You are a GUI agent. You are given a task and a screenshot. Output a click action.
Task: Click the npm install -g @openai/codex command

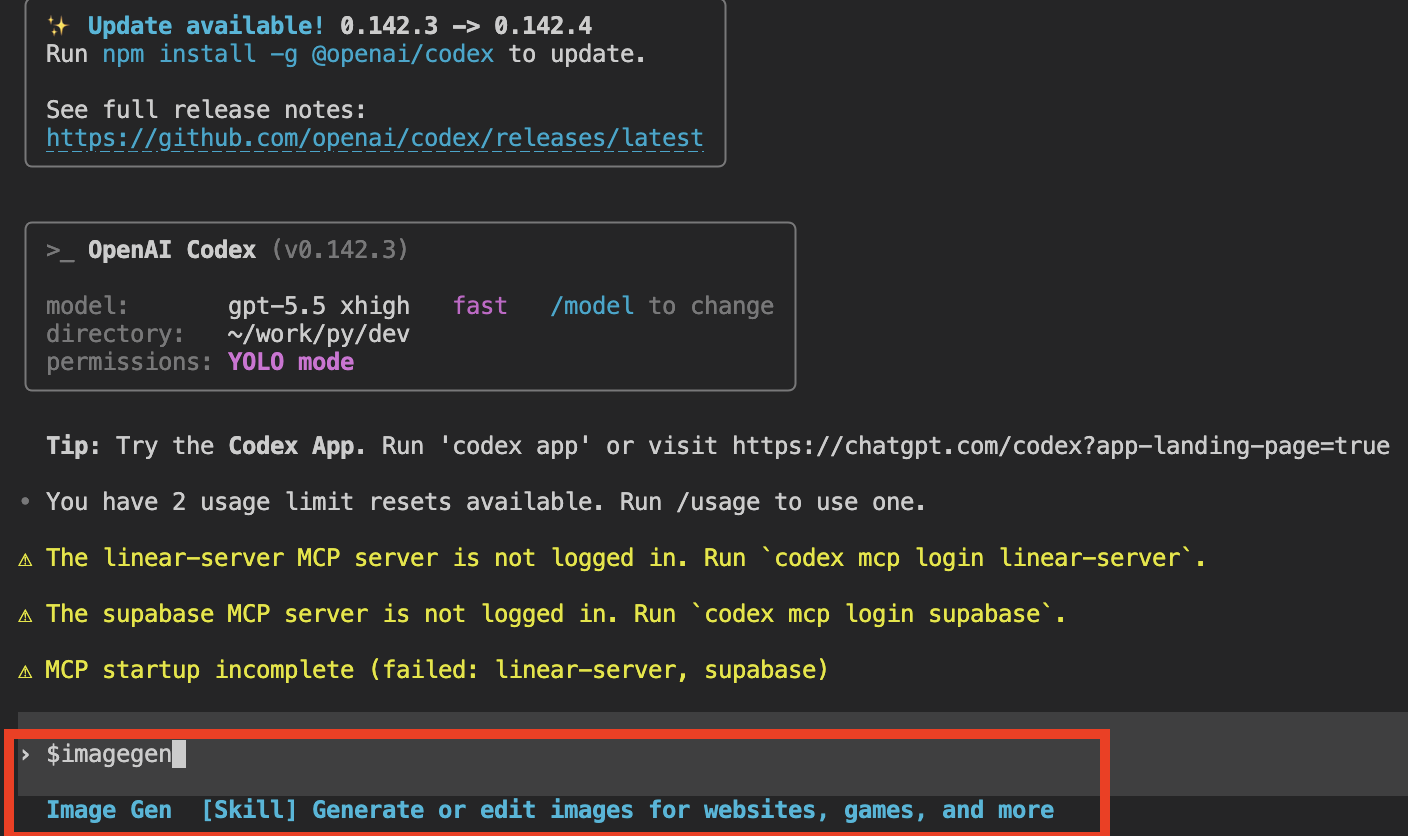(x=298, y=54)
